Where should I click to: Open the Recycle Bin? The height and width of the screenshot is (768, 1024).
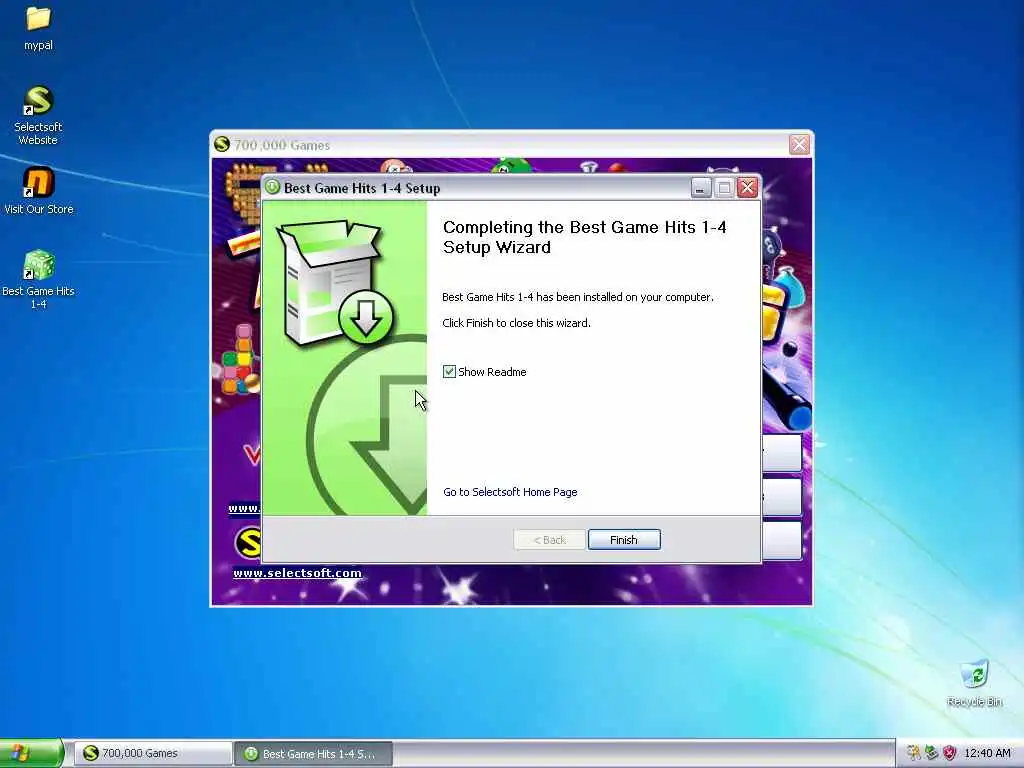pos(974,683)
